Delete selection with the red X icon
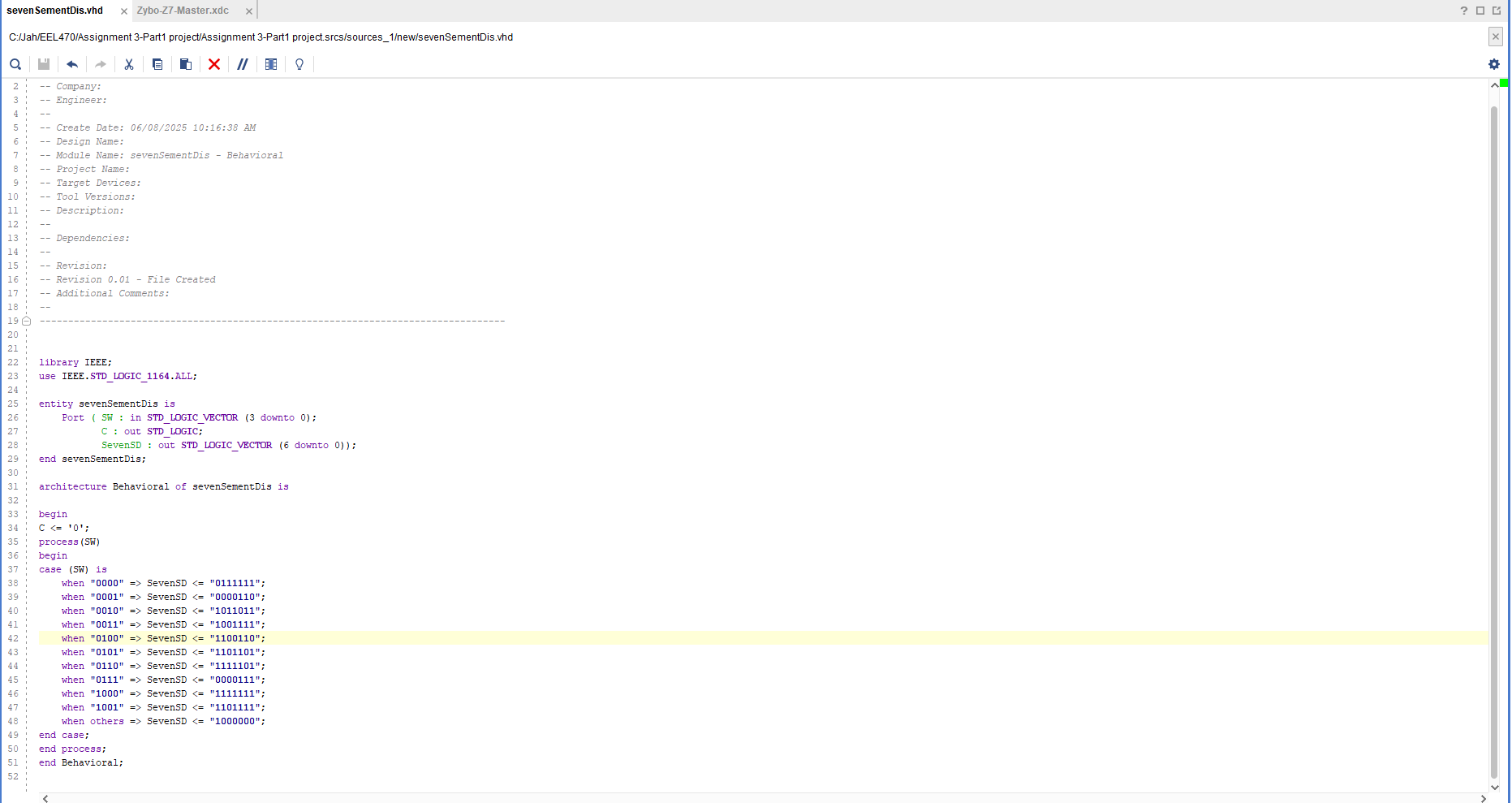1512x803 pixels. point(214,64)
